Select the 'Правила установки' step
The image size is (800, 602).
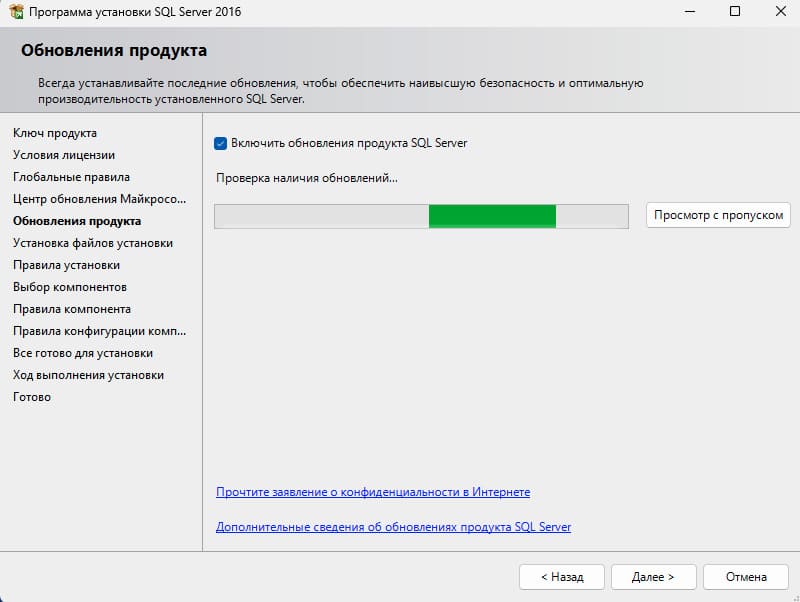(66, 265)
